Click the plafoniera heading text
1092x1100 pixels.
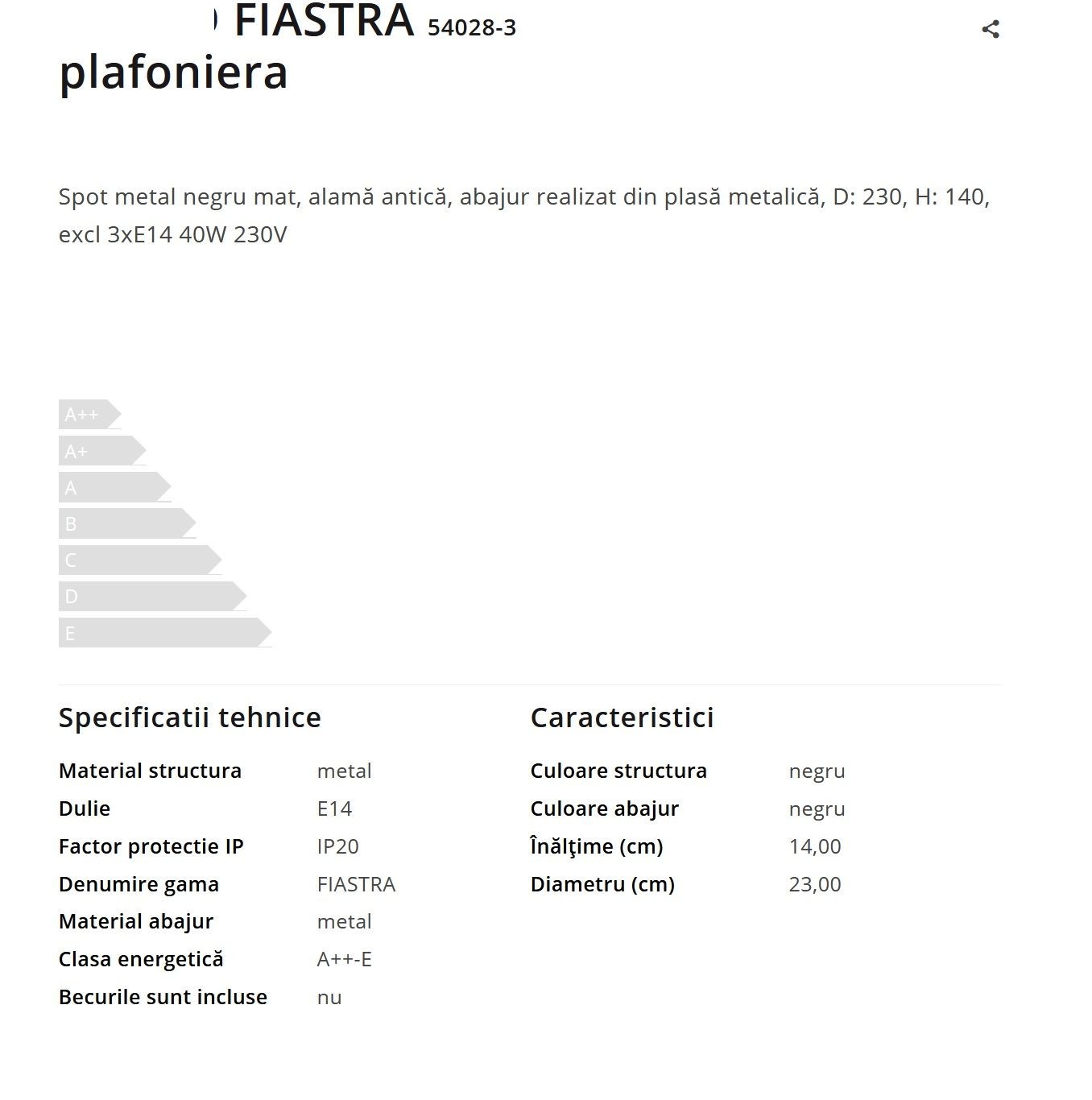pos(173,72)
